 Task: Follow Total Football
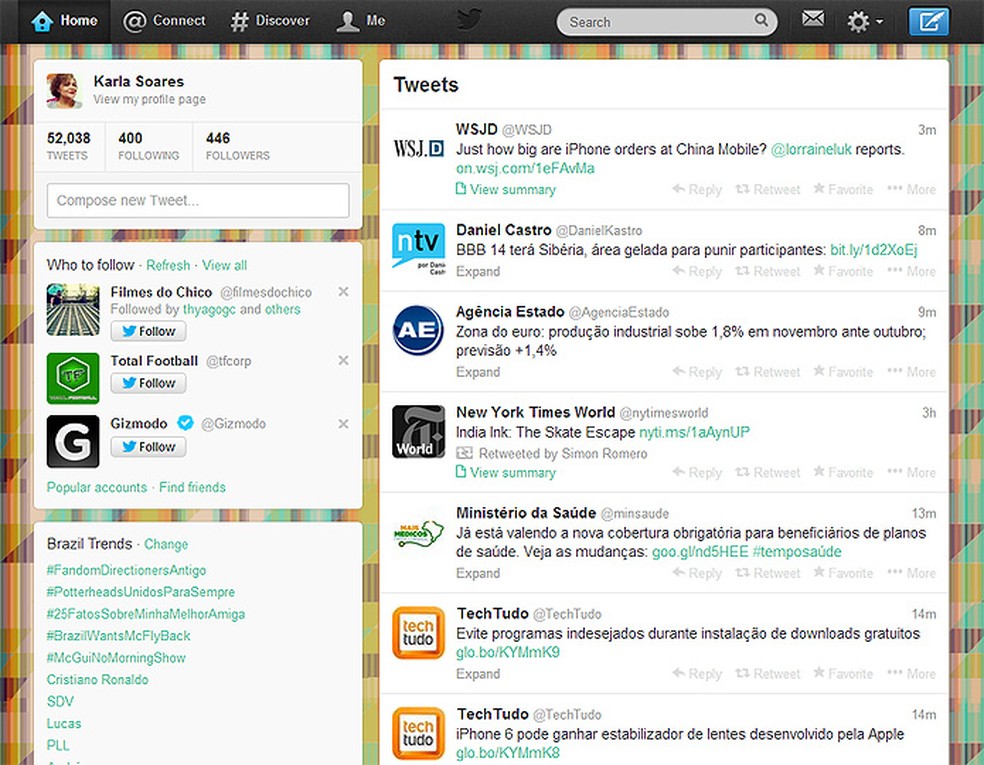tap(148, 383)
